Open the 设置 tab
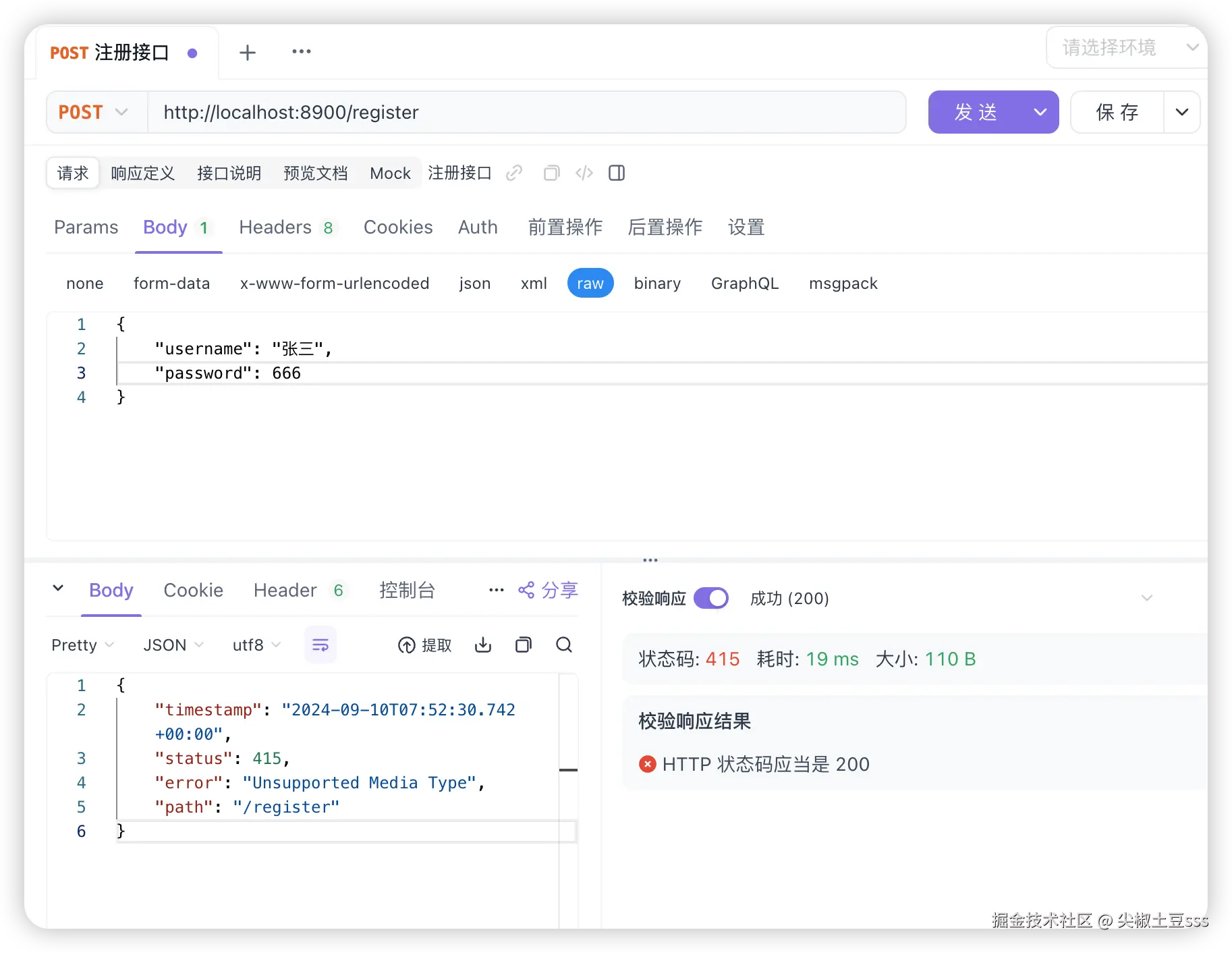This screenshot has width=1232, height=953. coord(746,227)
